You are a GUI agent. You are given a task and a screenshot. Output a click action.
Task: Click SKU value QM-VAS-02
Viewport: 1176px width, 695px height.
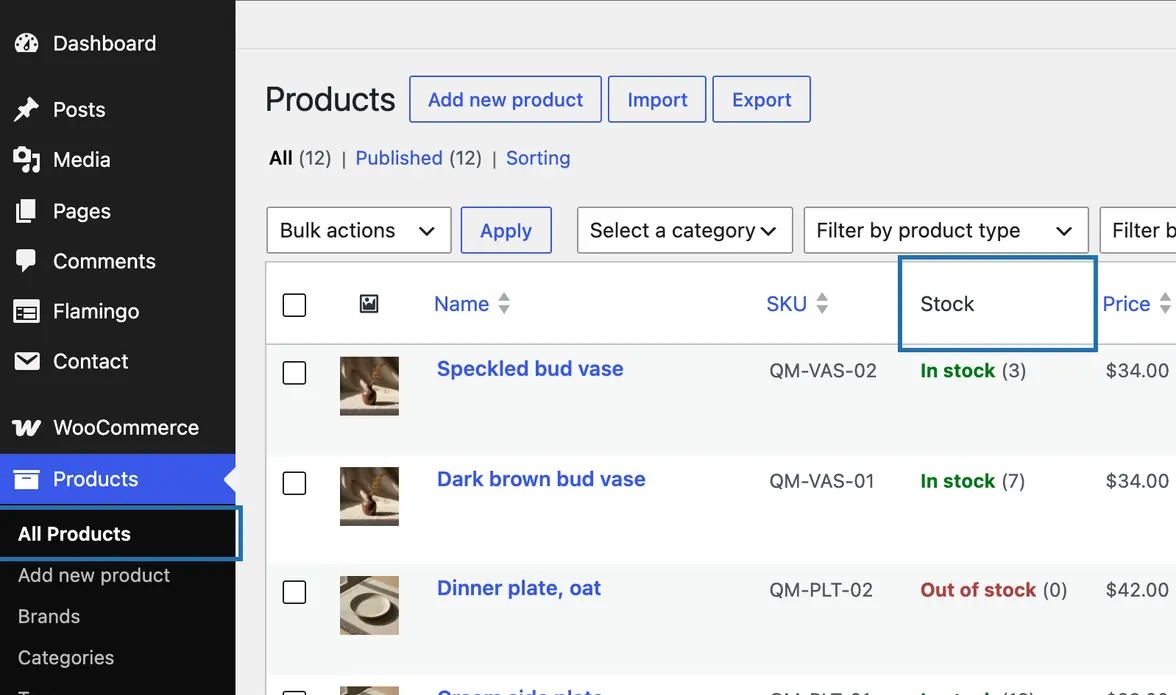(x=823, y=370)
